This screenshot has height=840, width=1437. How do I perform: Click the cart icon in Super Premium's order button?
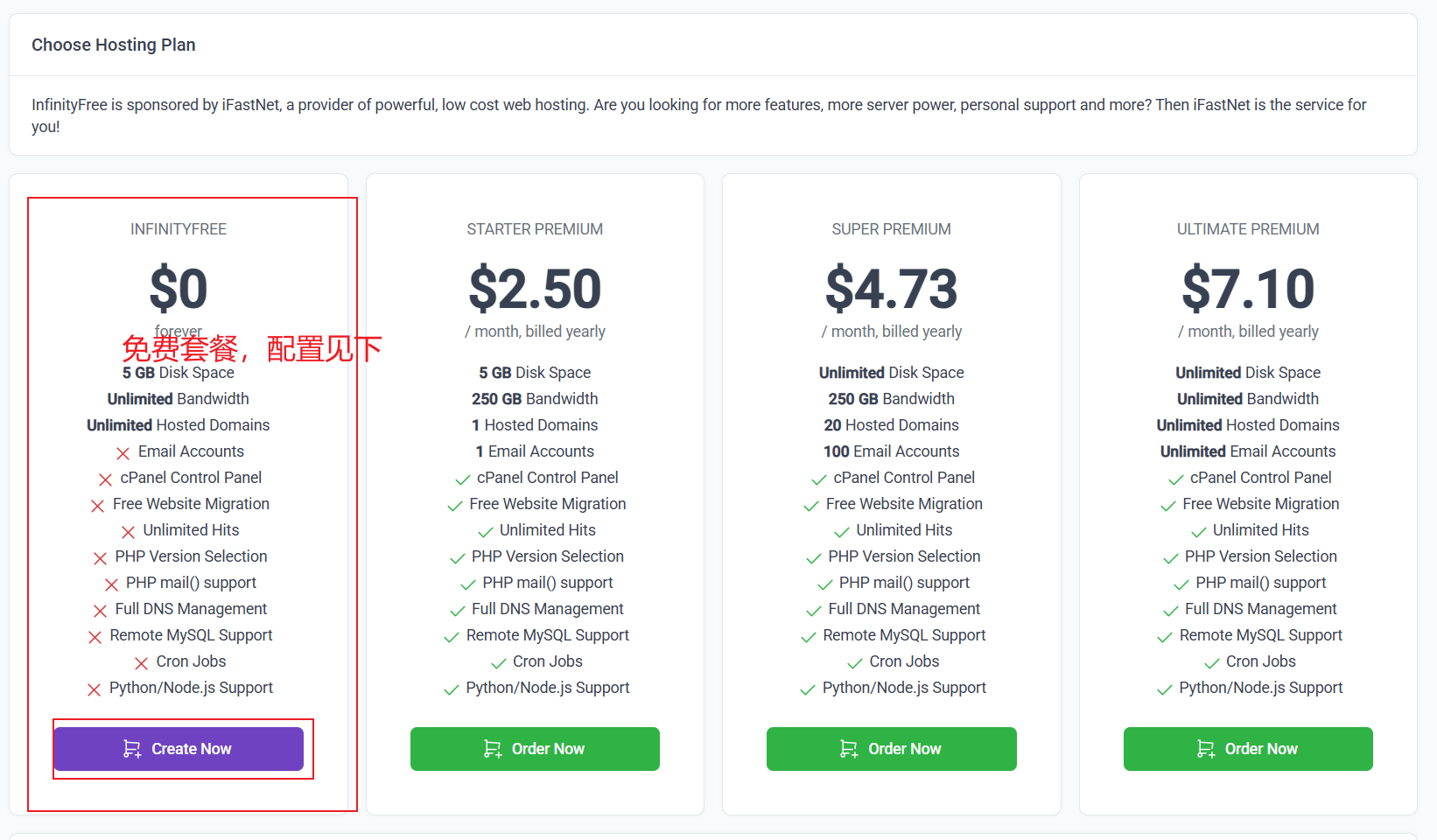tap(849, 749)
